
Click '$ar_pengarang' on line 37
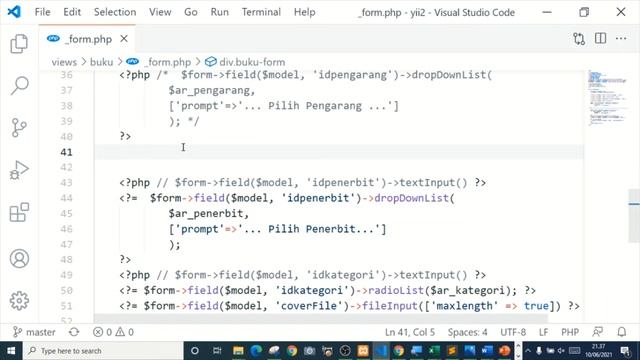209,90
